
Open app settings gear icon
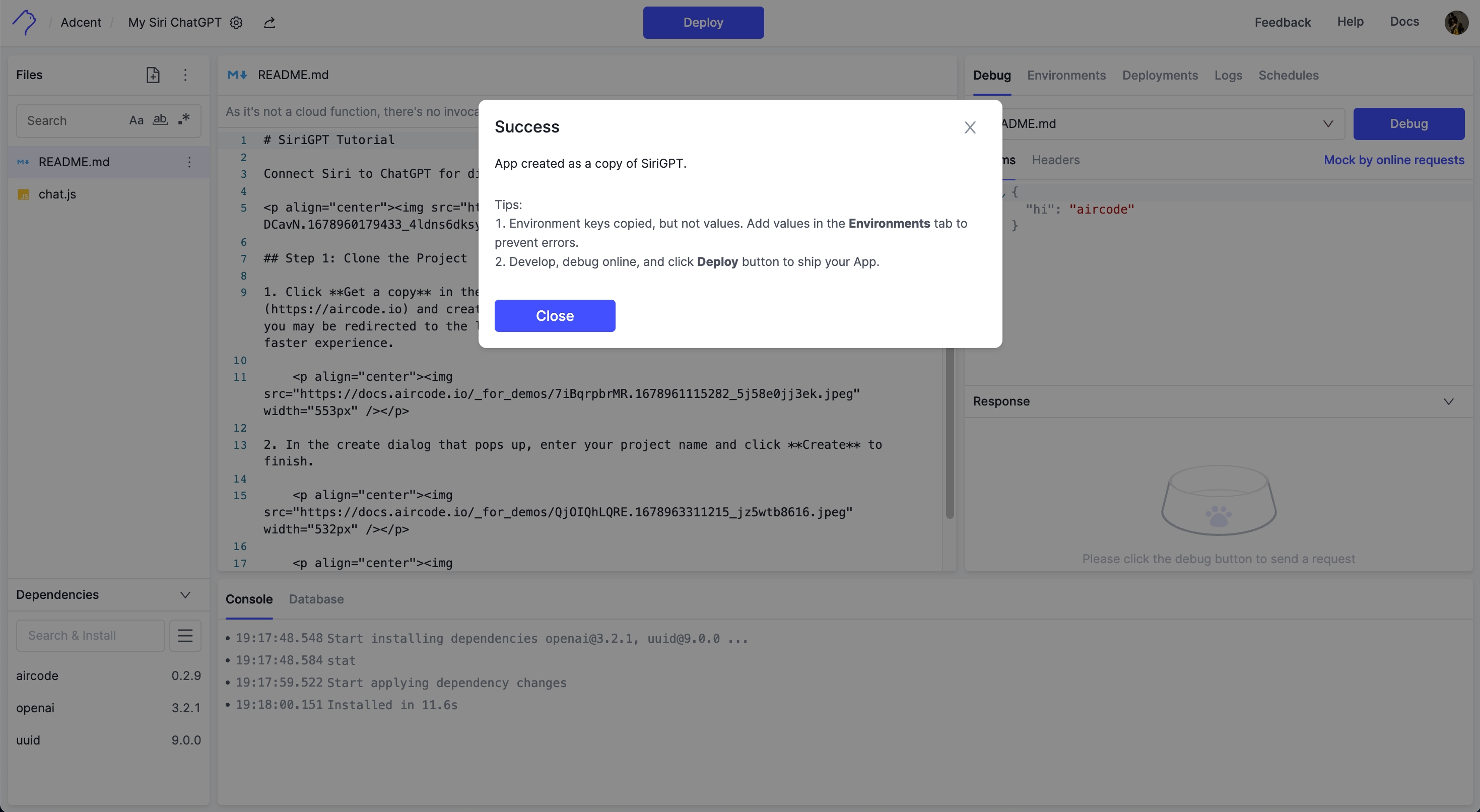point(236,22)
